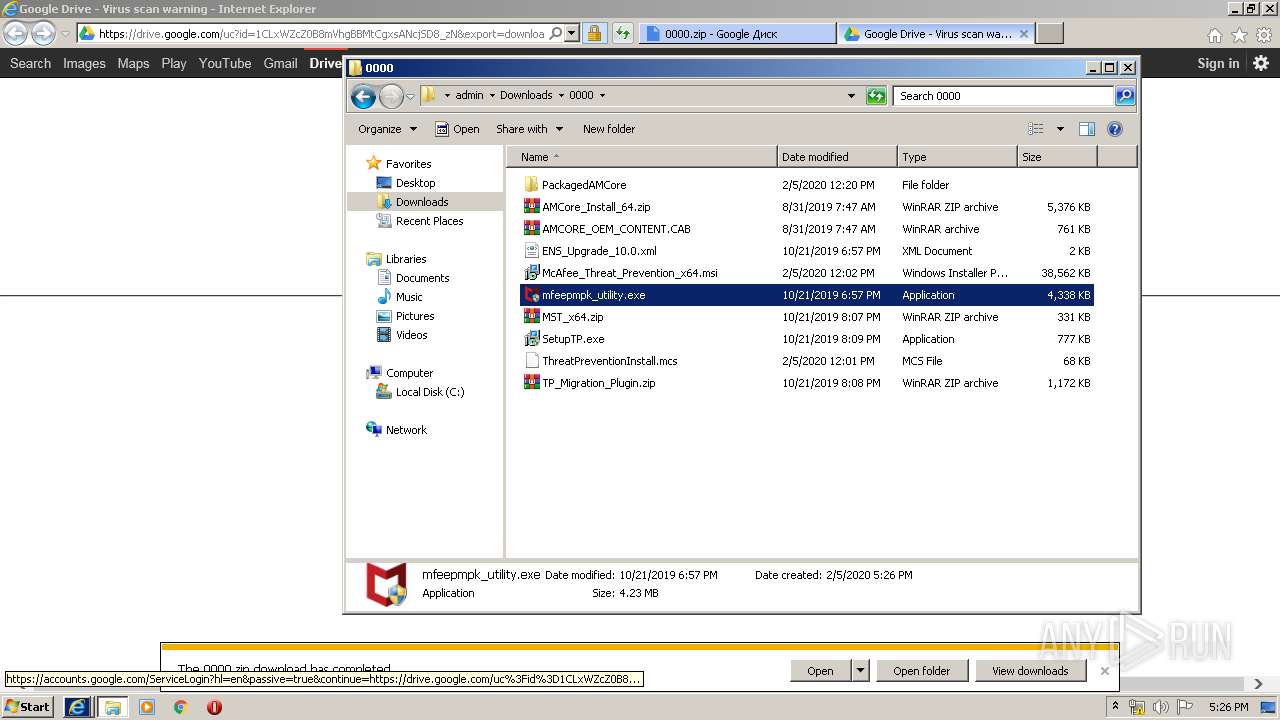
Task: Open the recent pages dropdown beside Forward
Action: pos(410,97)
